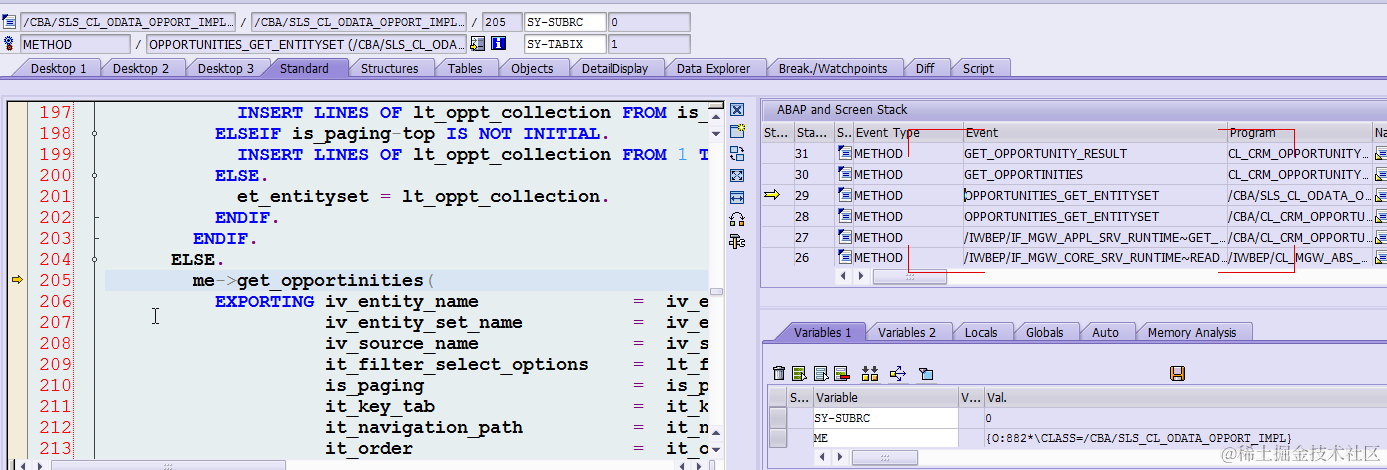The height and width of the screenshot is (470, 1387).
Task: Show the Globals tab
Action: (1044, 332)
